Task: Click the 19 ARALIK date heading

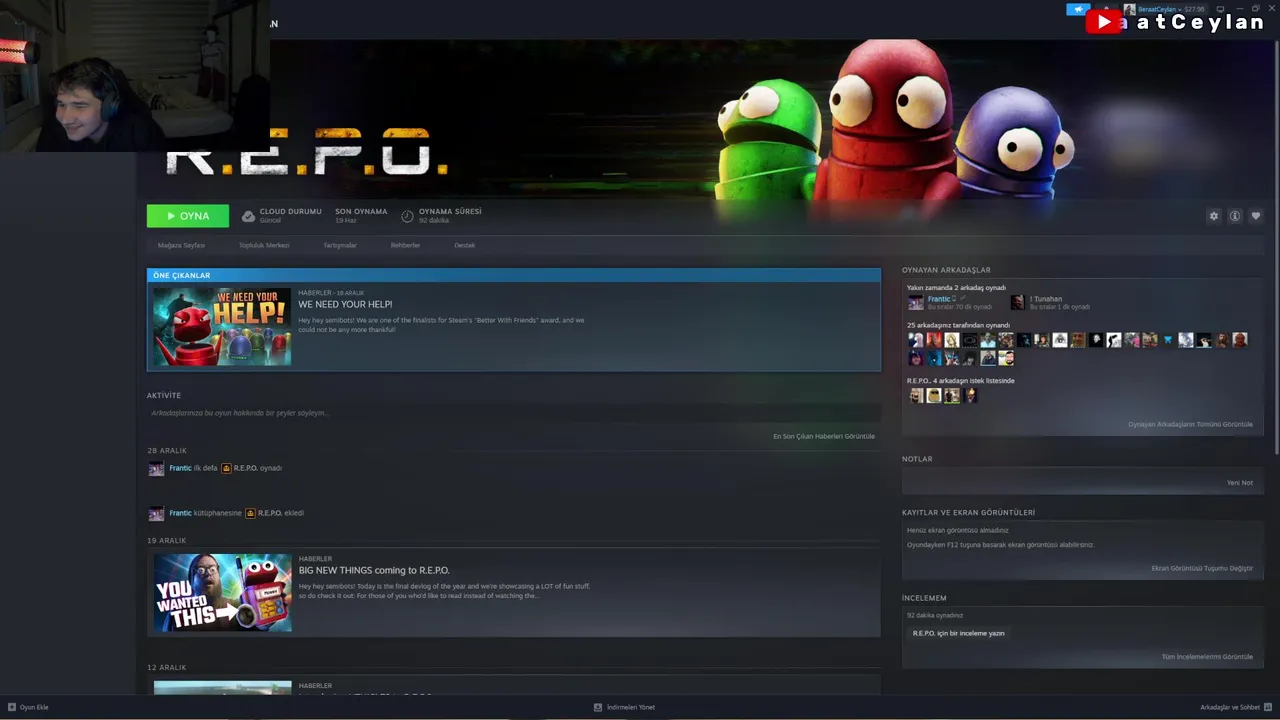Action: click(167, 541)
